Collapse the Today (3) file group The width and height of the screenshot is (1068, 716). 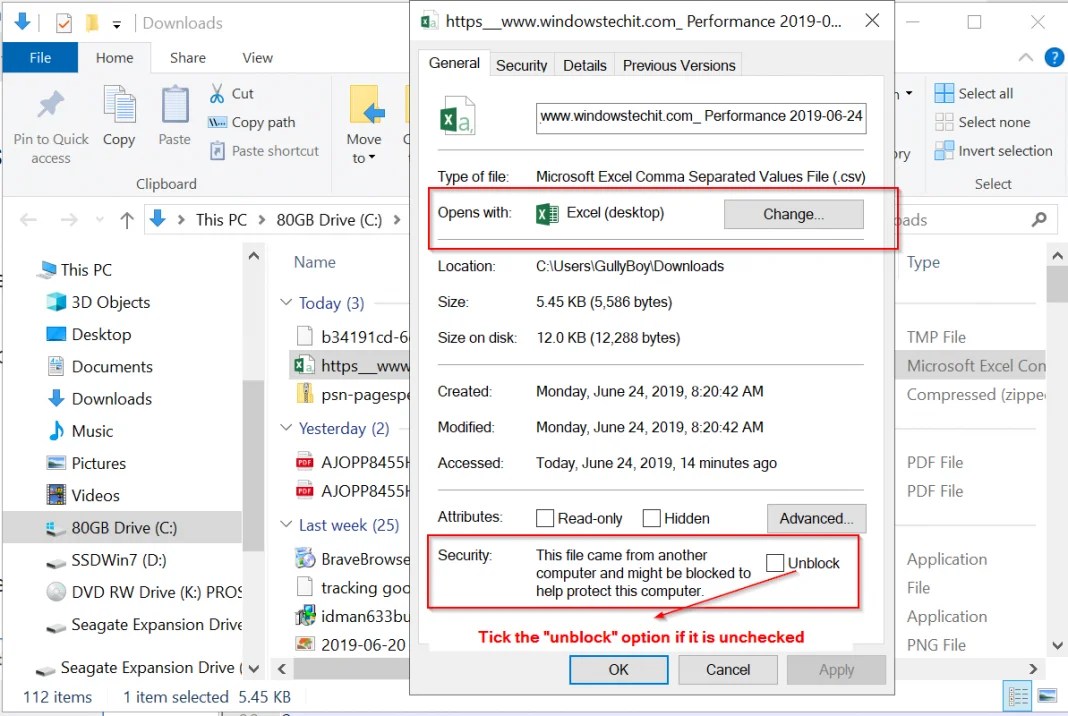pyautogui.click(x=287, y=302)
